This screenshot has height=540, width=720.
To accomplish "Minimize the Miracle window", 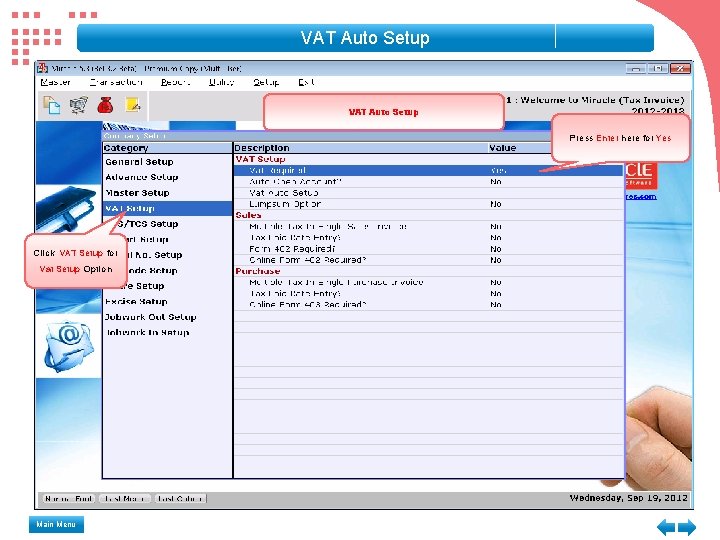I will (x=636, y=68).
